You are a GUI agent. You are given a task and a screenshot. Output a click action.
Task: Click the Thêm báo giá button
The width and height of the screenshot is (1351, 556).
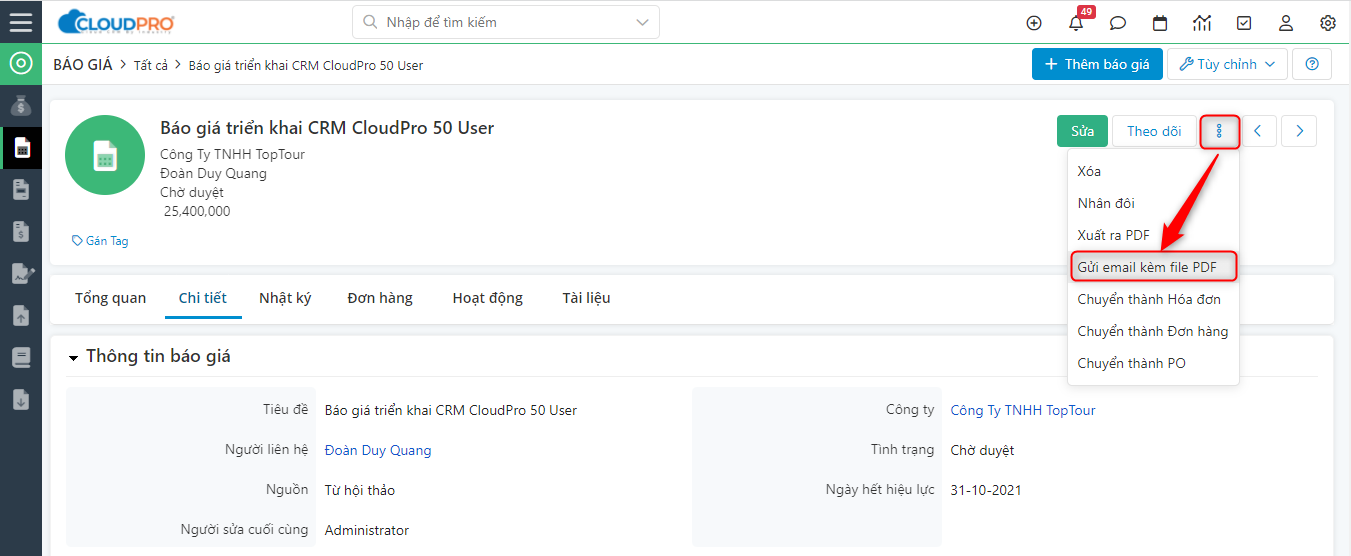(1097, 64)
